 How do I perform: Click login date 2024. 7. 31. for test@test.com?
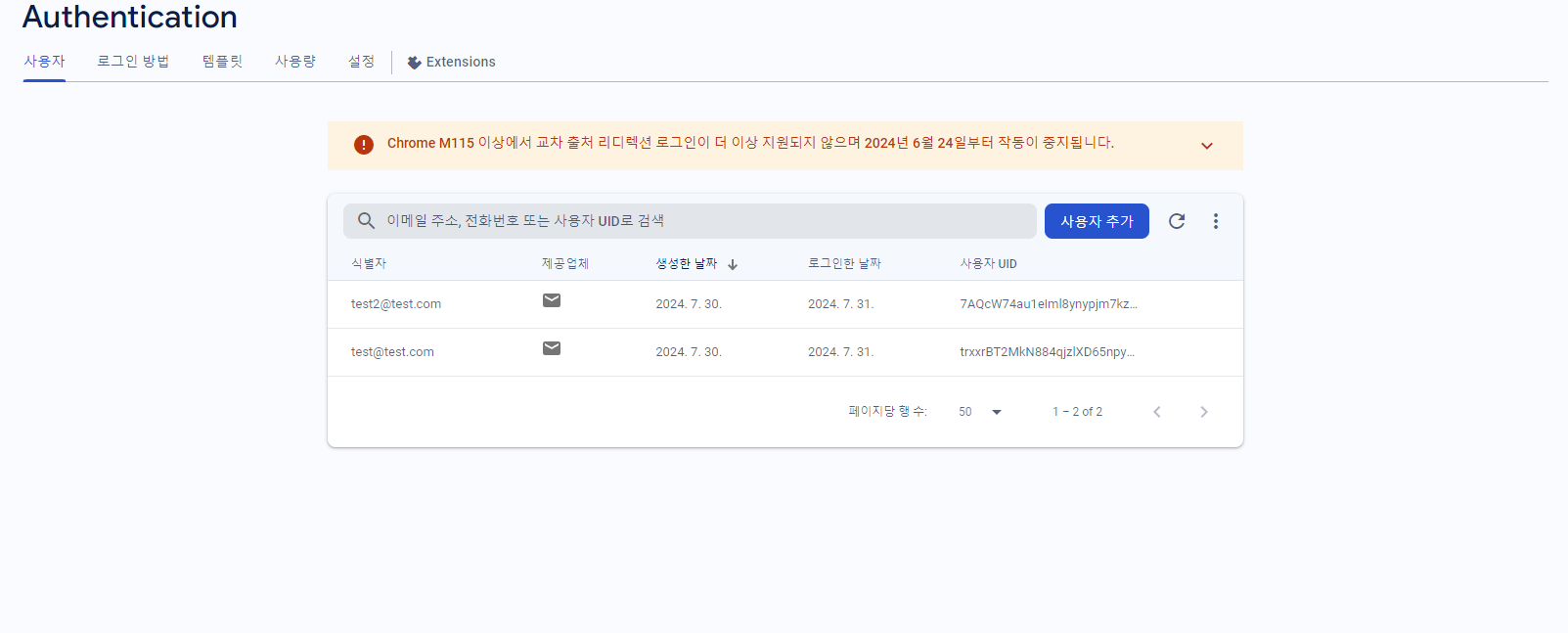[x=841, y=352]
